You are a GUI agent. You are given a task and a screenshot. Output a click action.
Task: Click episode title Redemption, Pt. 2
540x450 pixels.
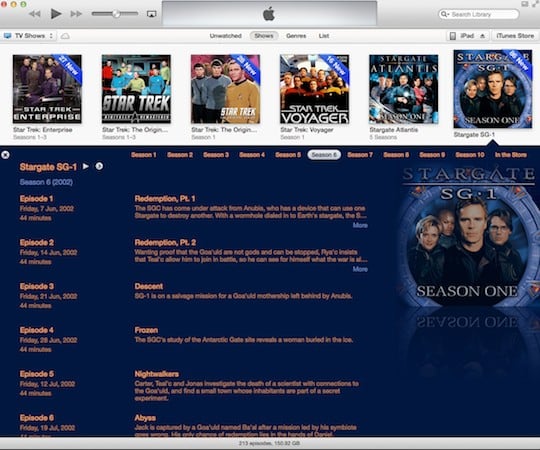point(165,242)
